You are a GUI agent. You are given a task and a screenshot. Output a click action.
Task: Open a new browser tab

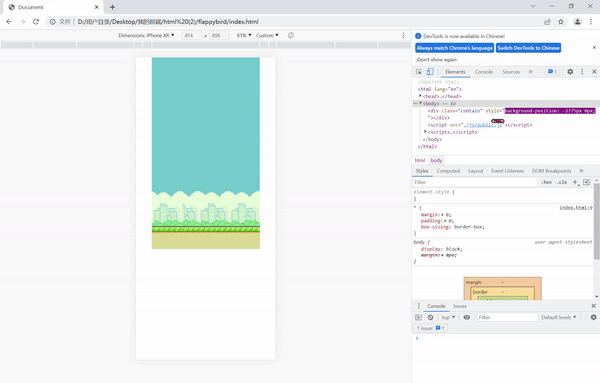tap(112, 7)
